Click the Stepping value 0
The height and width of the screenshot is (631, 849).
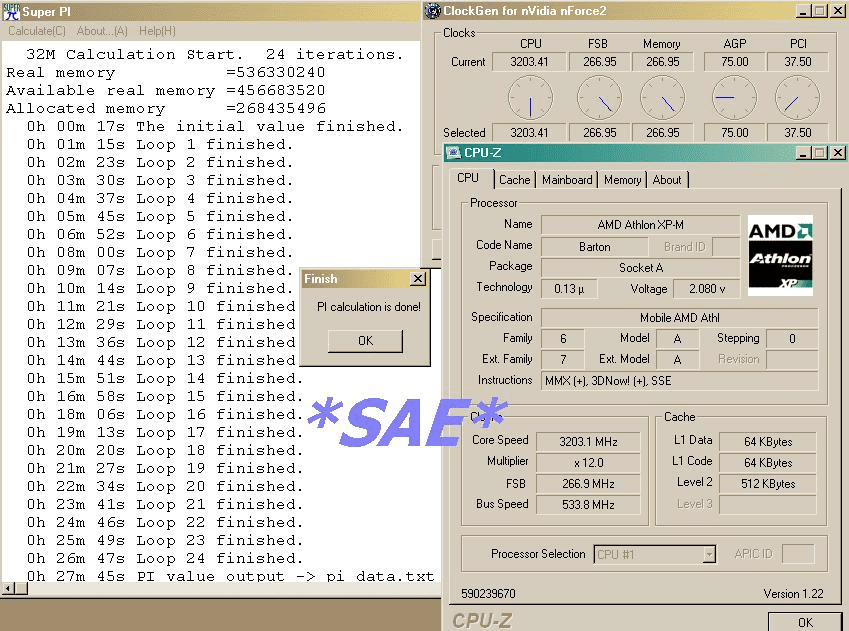(x=792, y=339)
